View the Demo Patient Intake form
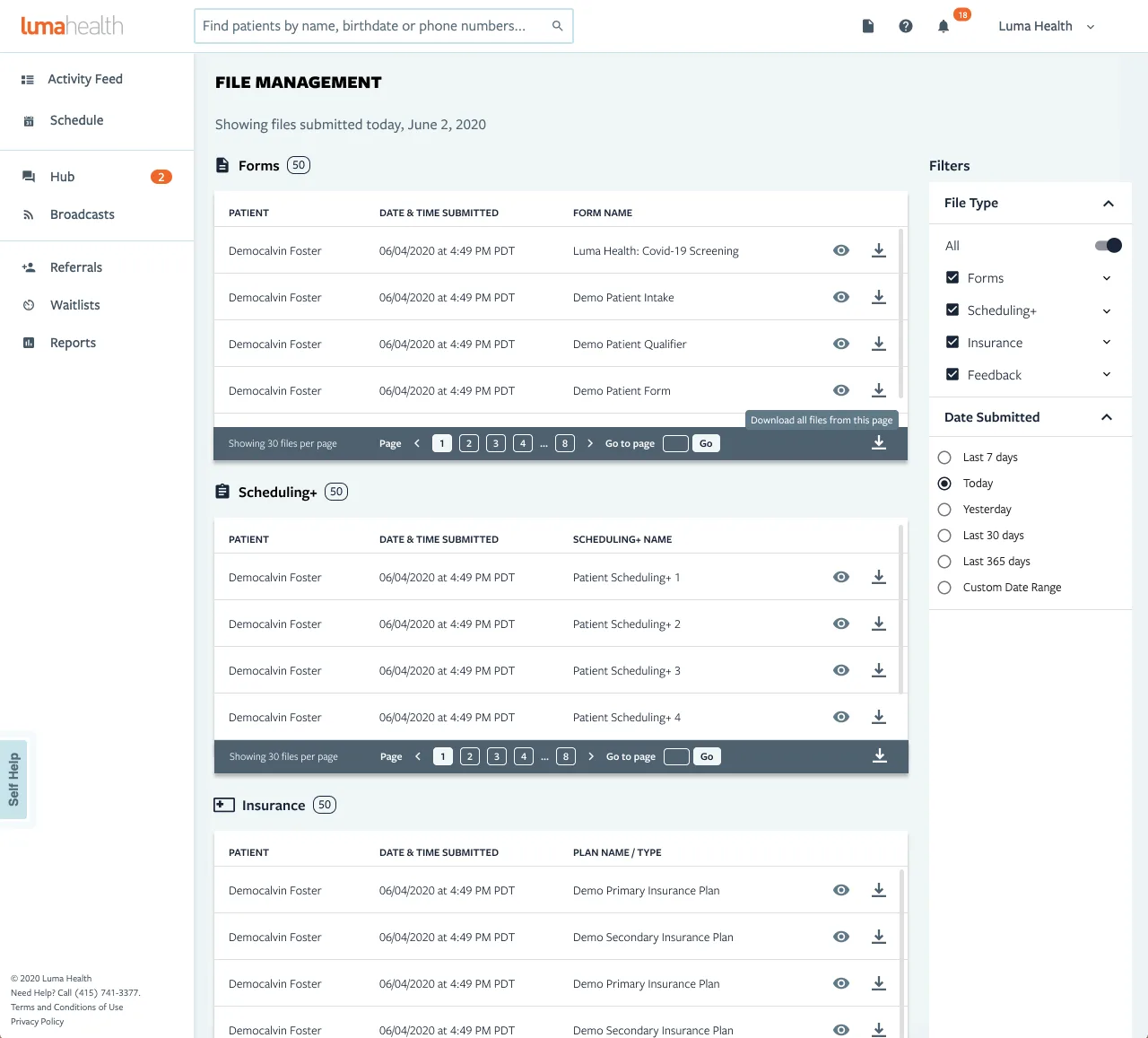Image resolution: width=1148 pixels, height=1038 pixels. tap(841, 297)
